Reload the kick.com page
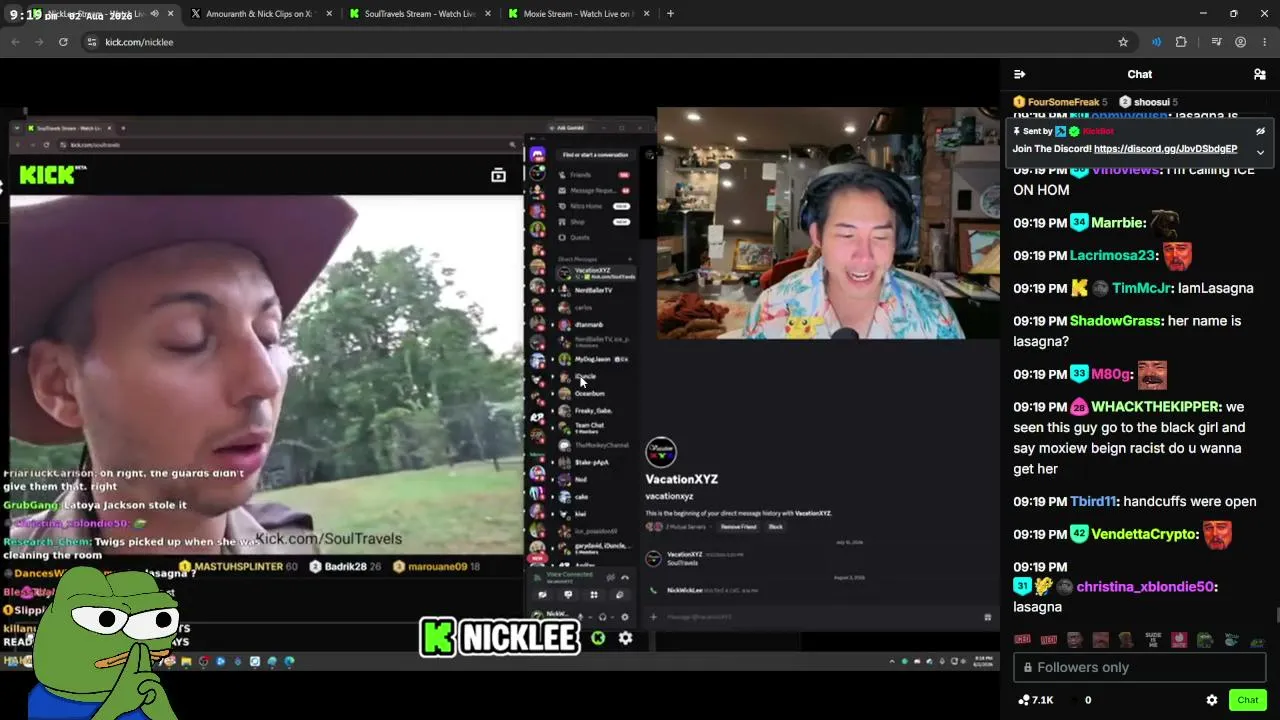1280x720 pixels. point(63,42)
